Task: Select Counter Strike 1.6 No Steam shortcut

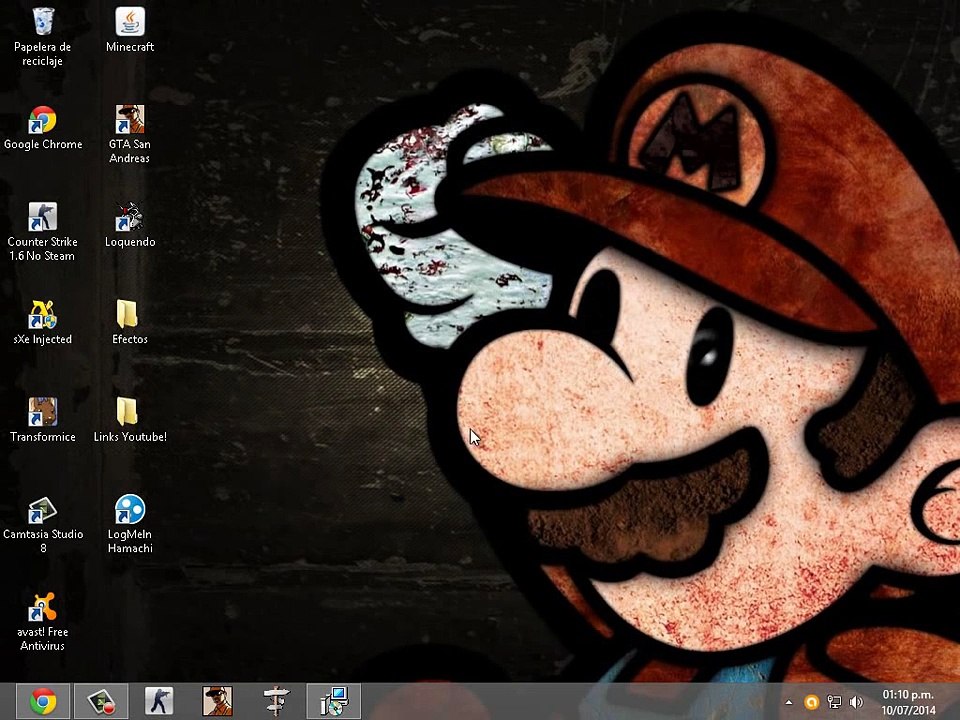Action: [42, 231]
